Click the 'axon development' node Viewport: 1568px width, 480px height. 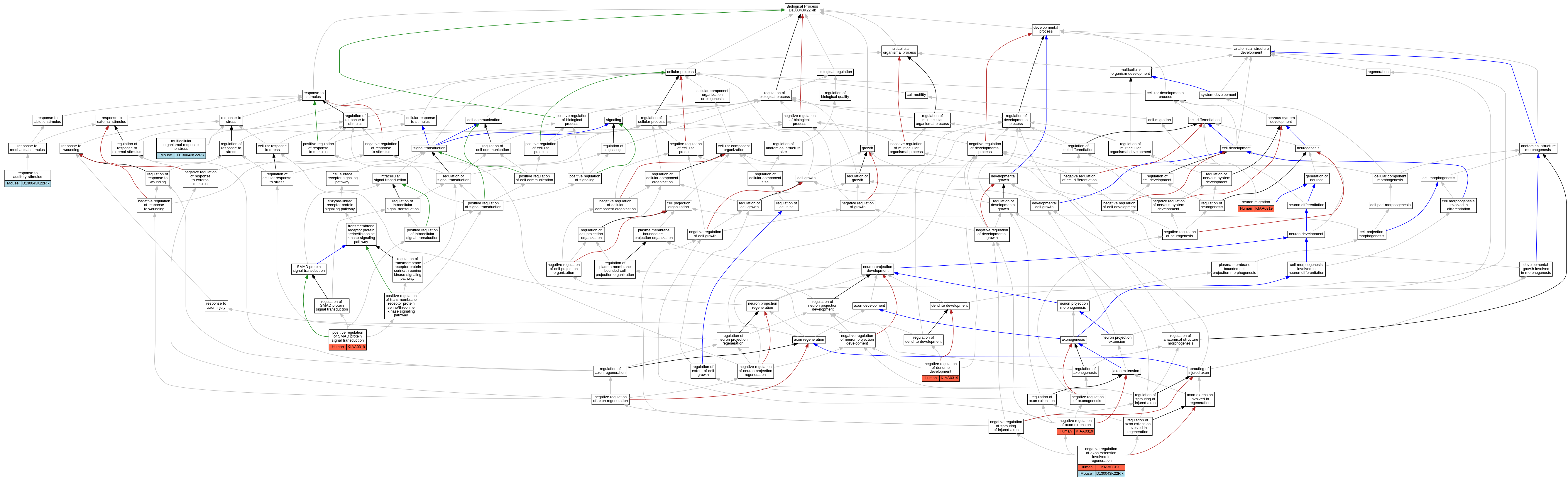point(869,306)
